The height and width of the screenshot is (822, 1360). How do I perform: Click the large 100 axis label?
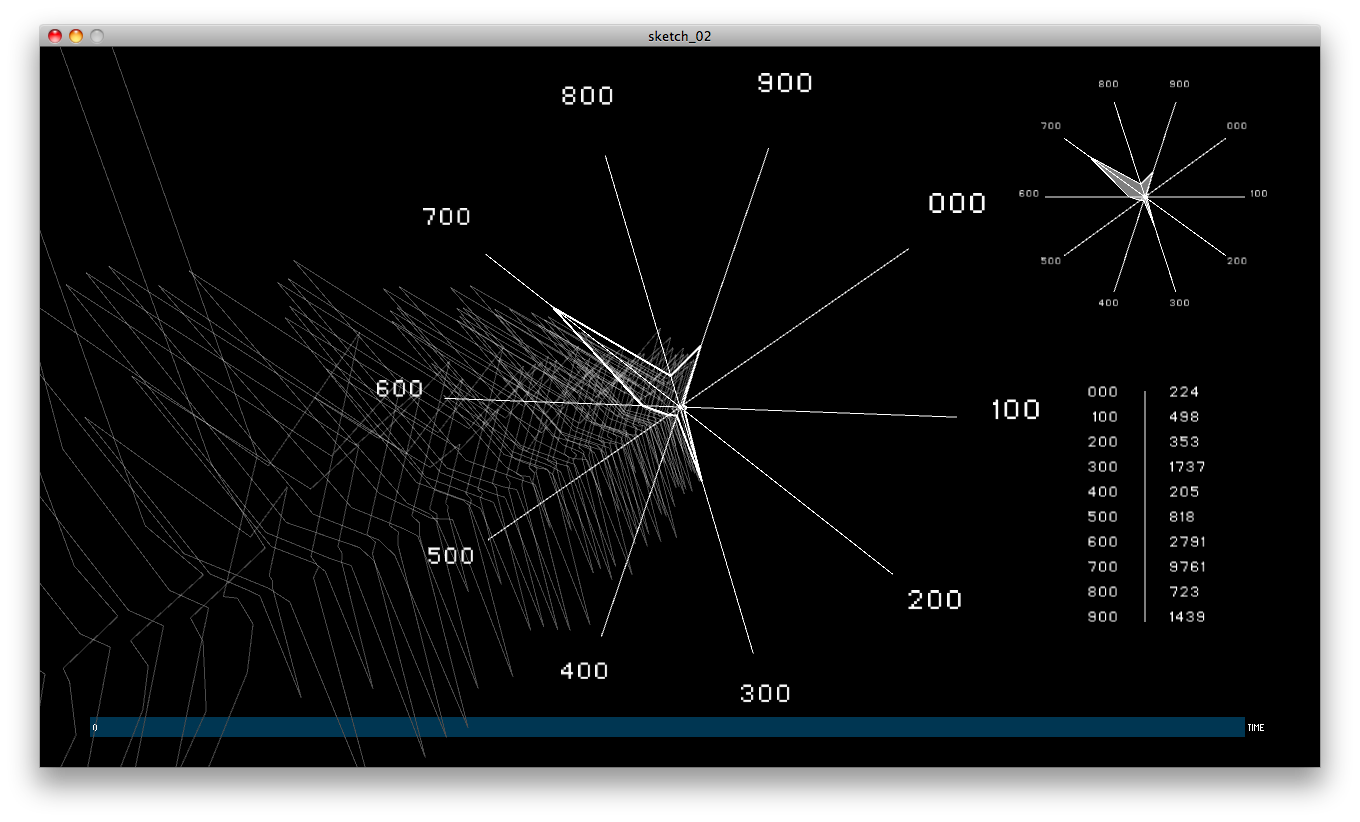(1015, 410)
